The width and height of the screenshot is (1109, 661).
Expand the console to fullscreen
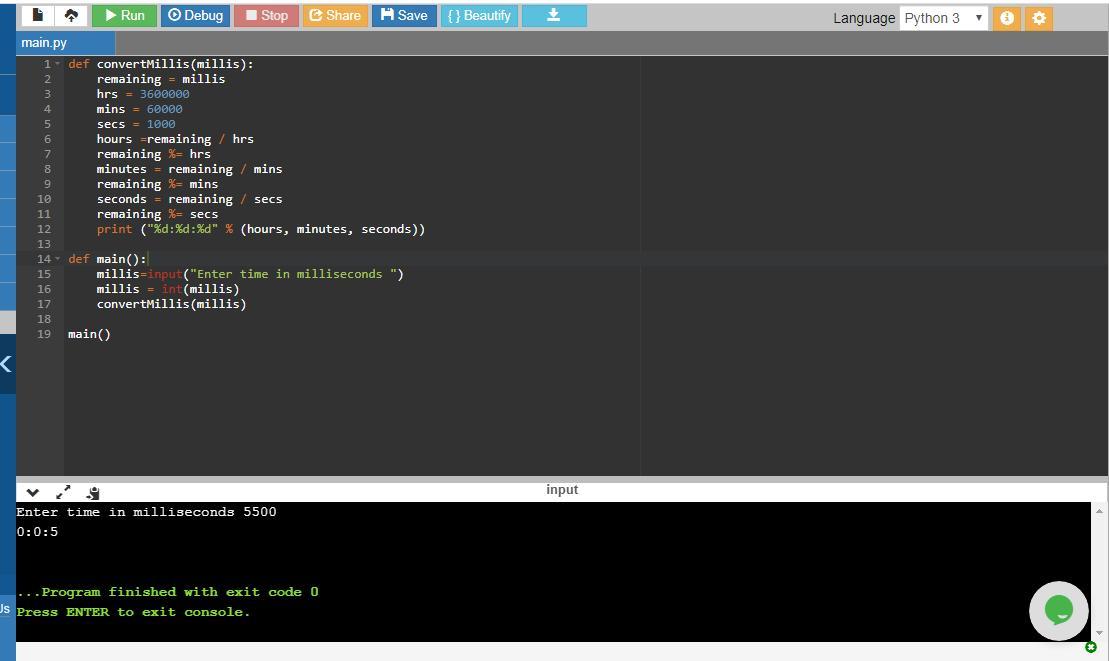(x=63, y=492)
